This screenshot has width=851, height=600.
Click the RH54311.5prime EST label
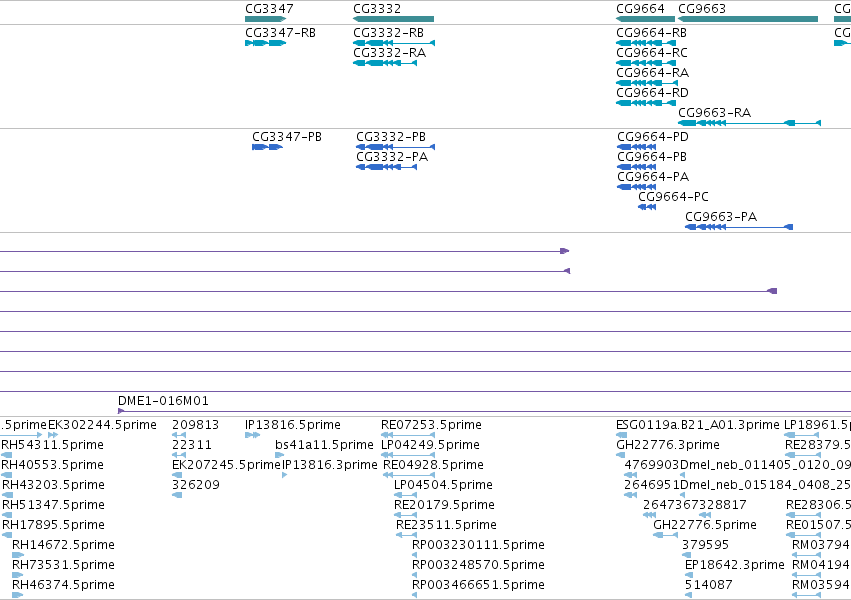[x=52, y=445]
